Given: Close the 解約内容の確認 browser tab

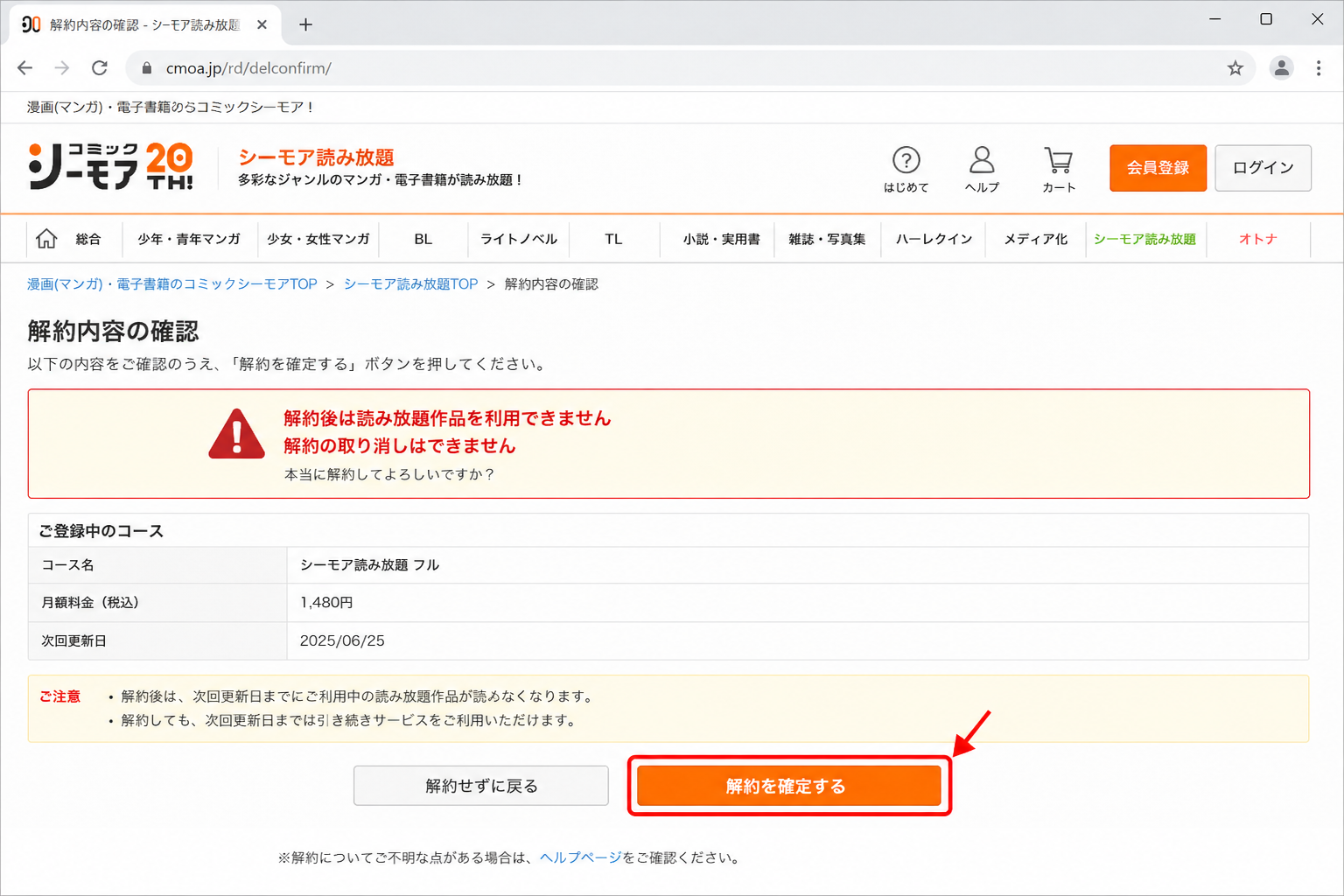Looking at the screenshot, I should pyautogui.click(x=262, y=24).
